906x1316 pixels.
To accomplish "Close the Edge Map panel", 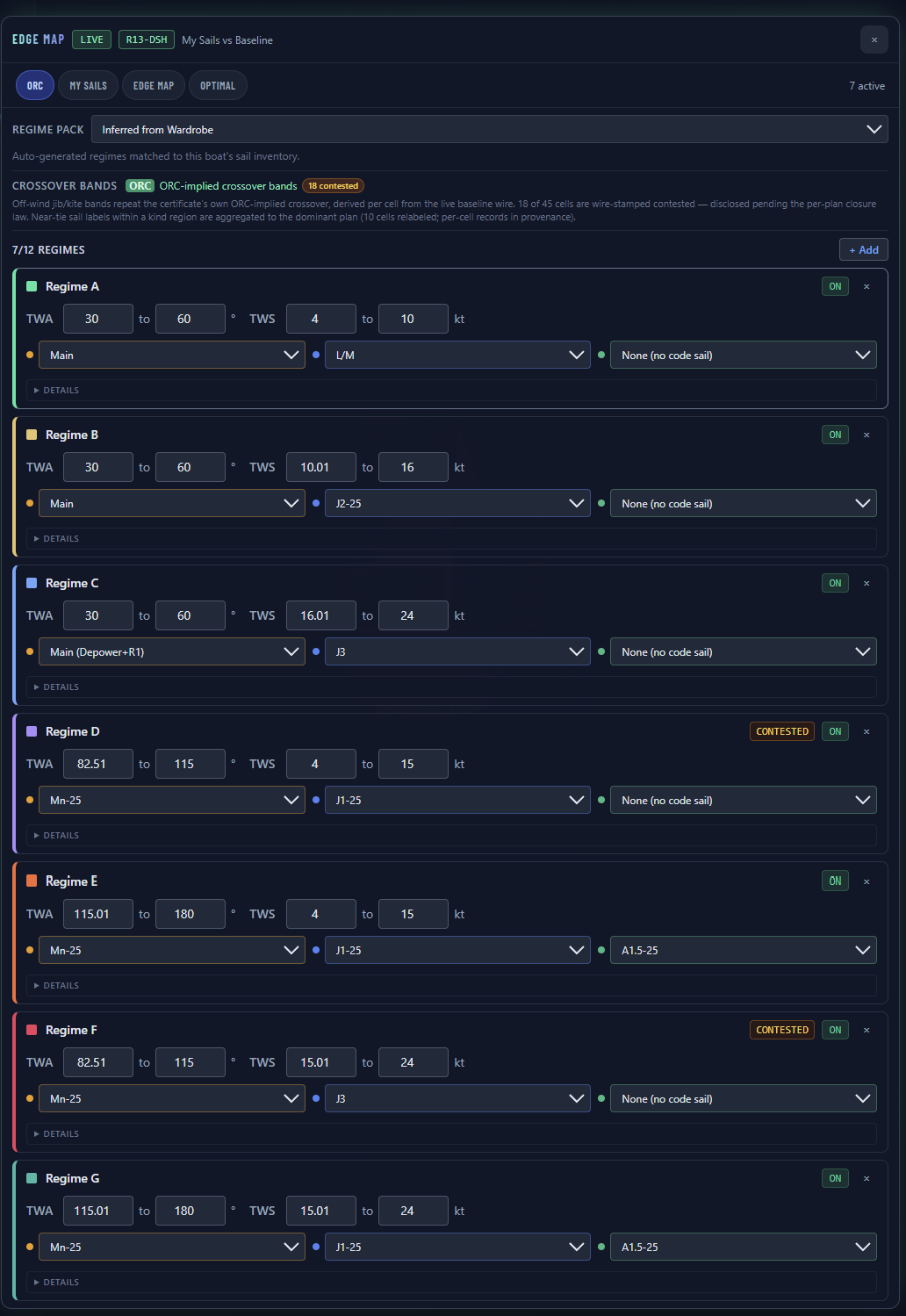I will [x=874, y=40].
